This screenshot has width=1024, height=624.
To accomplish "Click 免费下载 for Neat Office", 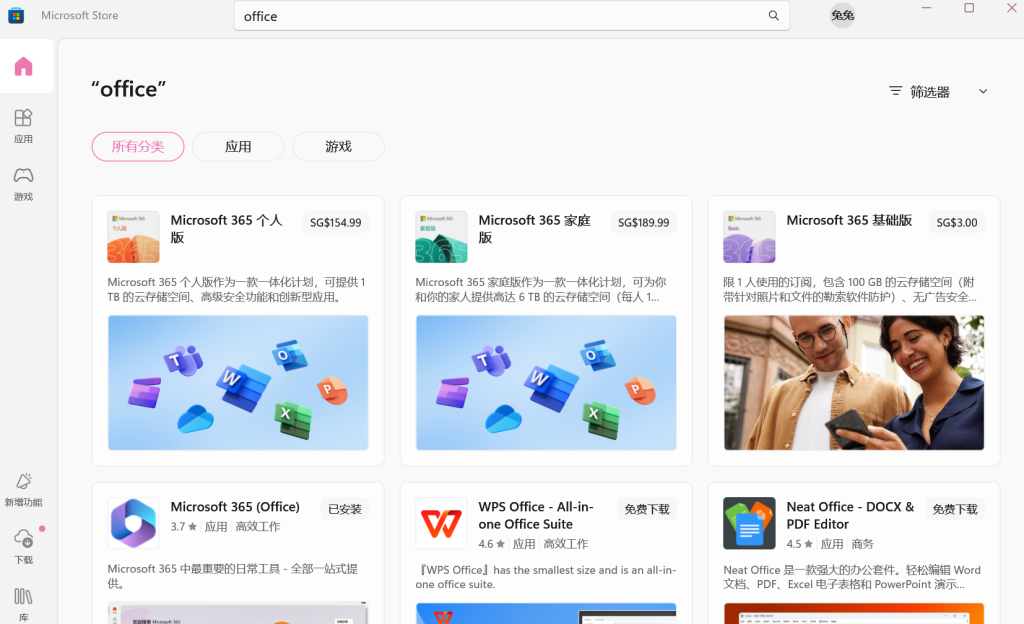I will [955, 508].
